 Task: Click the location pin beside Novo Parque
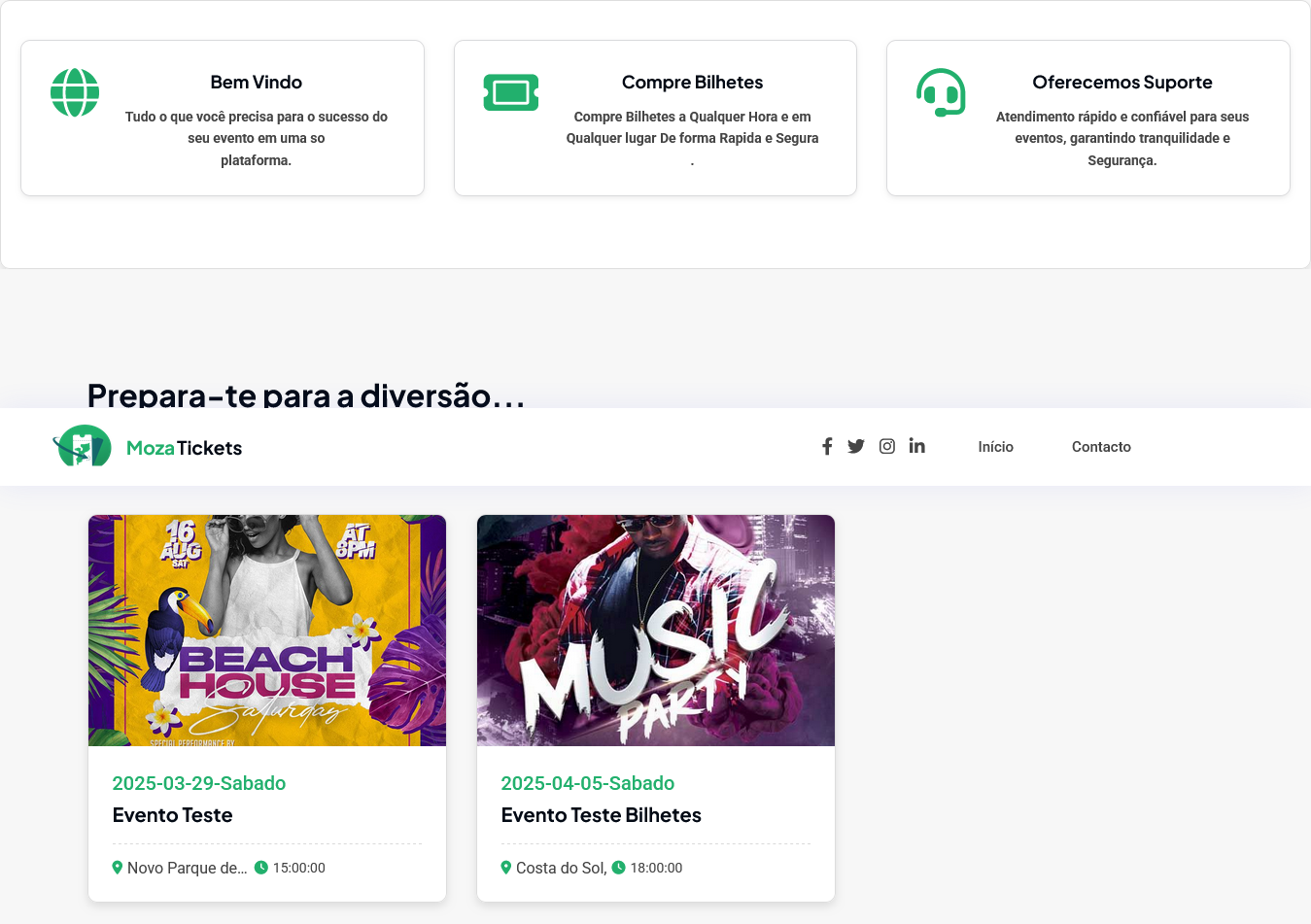tap(118, 868)
